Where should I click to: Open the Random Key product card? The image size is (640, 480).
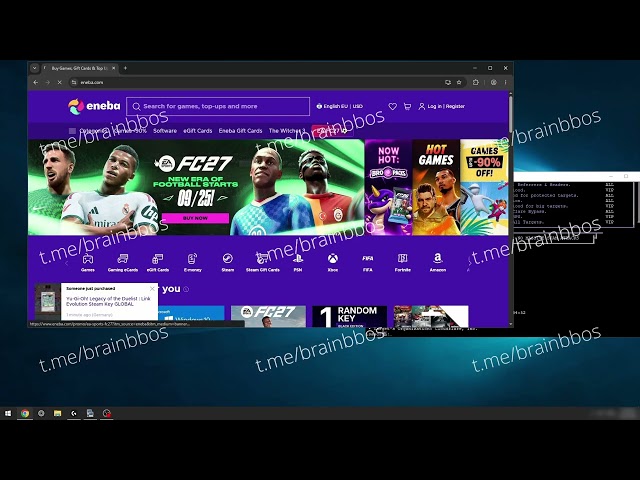coord(349,316)
